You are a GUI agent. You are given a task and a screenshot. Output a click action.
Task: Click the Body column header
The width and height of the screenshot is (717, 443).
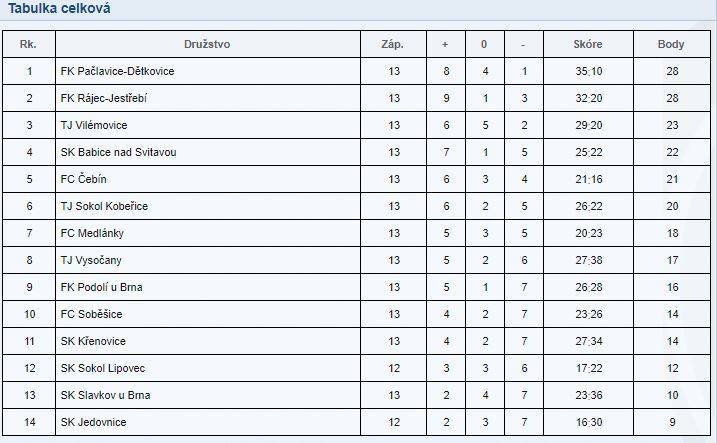[671, 44]
